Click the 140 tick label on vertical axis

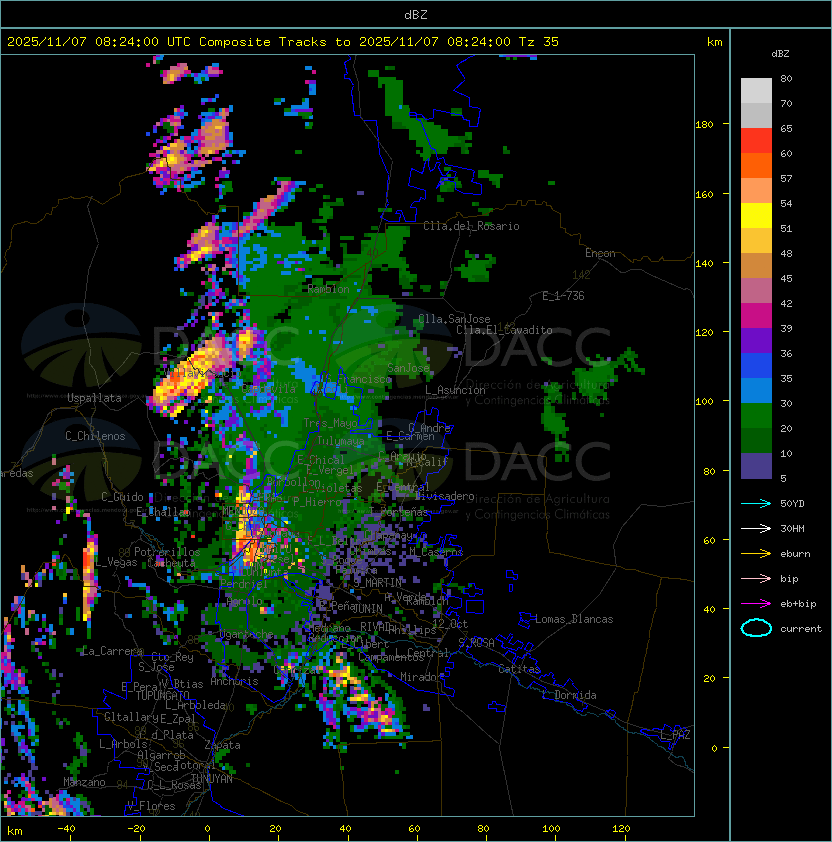pos(704,264)
